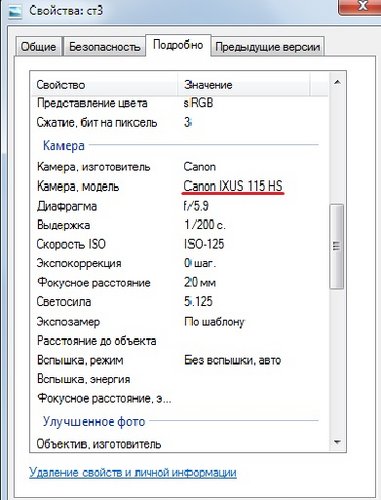The width and height of the screenshot is (381, 500).
Task: Select the Расстояние до объекта property
Action: (97, 341)
